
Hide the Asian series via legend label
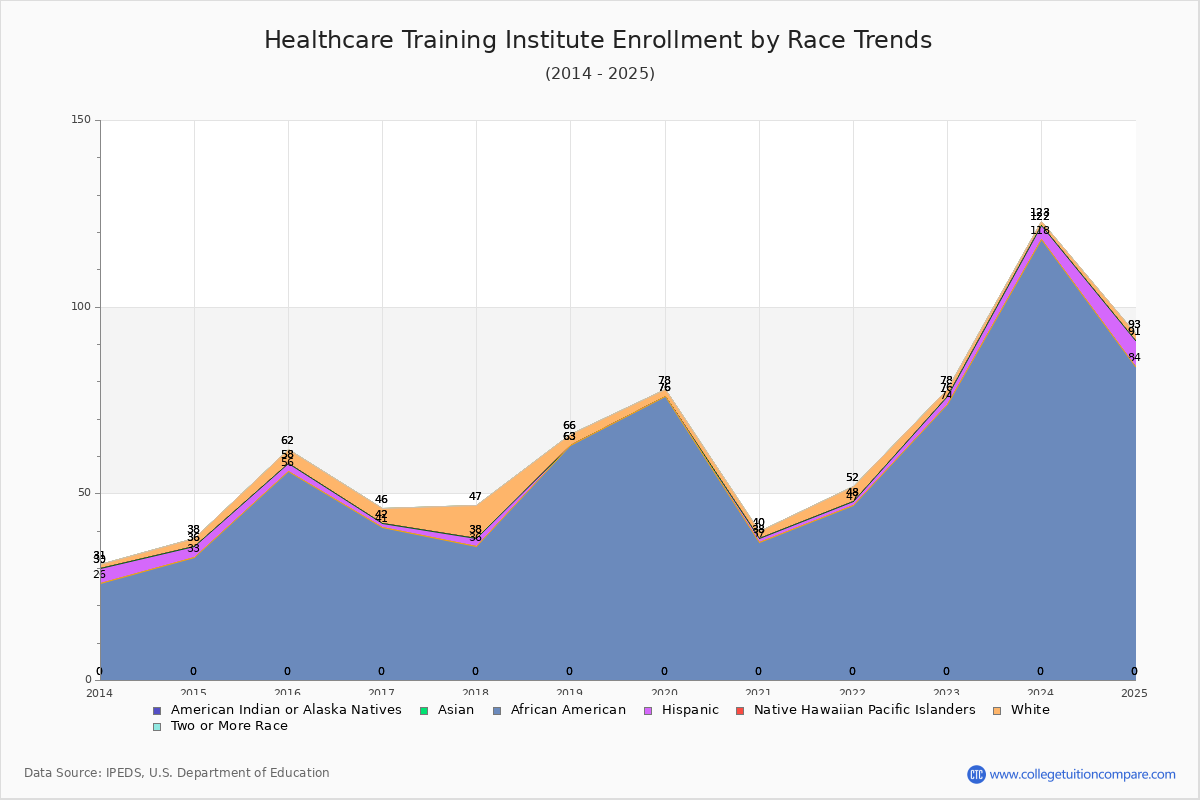[455, 710]
